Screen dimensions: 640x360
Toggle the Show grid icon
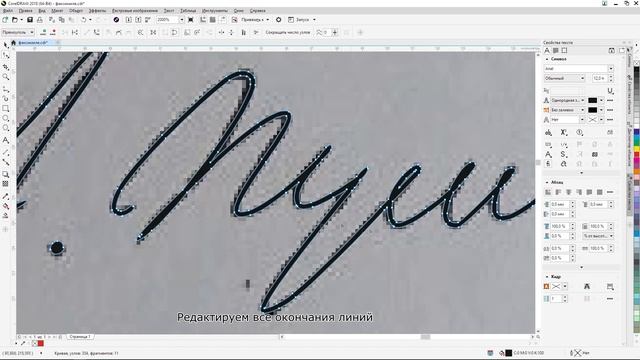tap(213, 20)
